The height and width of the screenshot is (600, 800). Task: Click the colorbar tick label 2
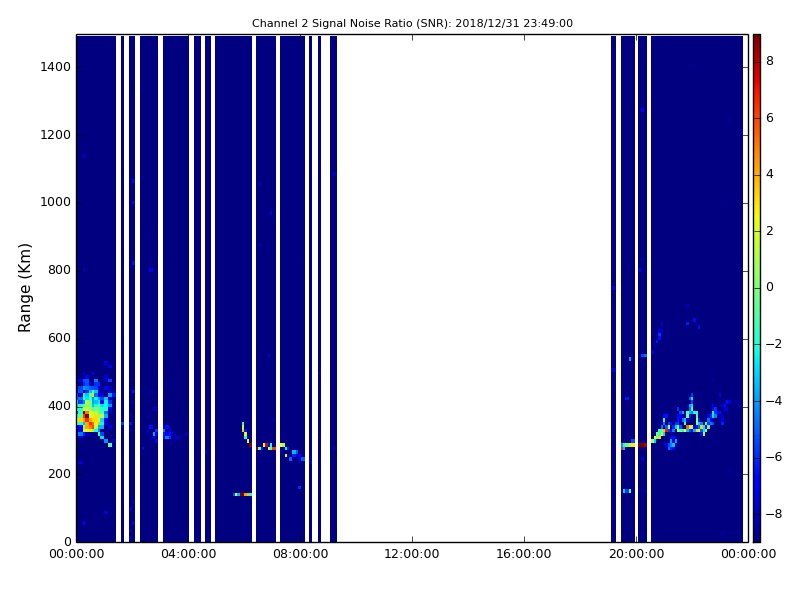[770, 231]
